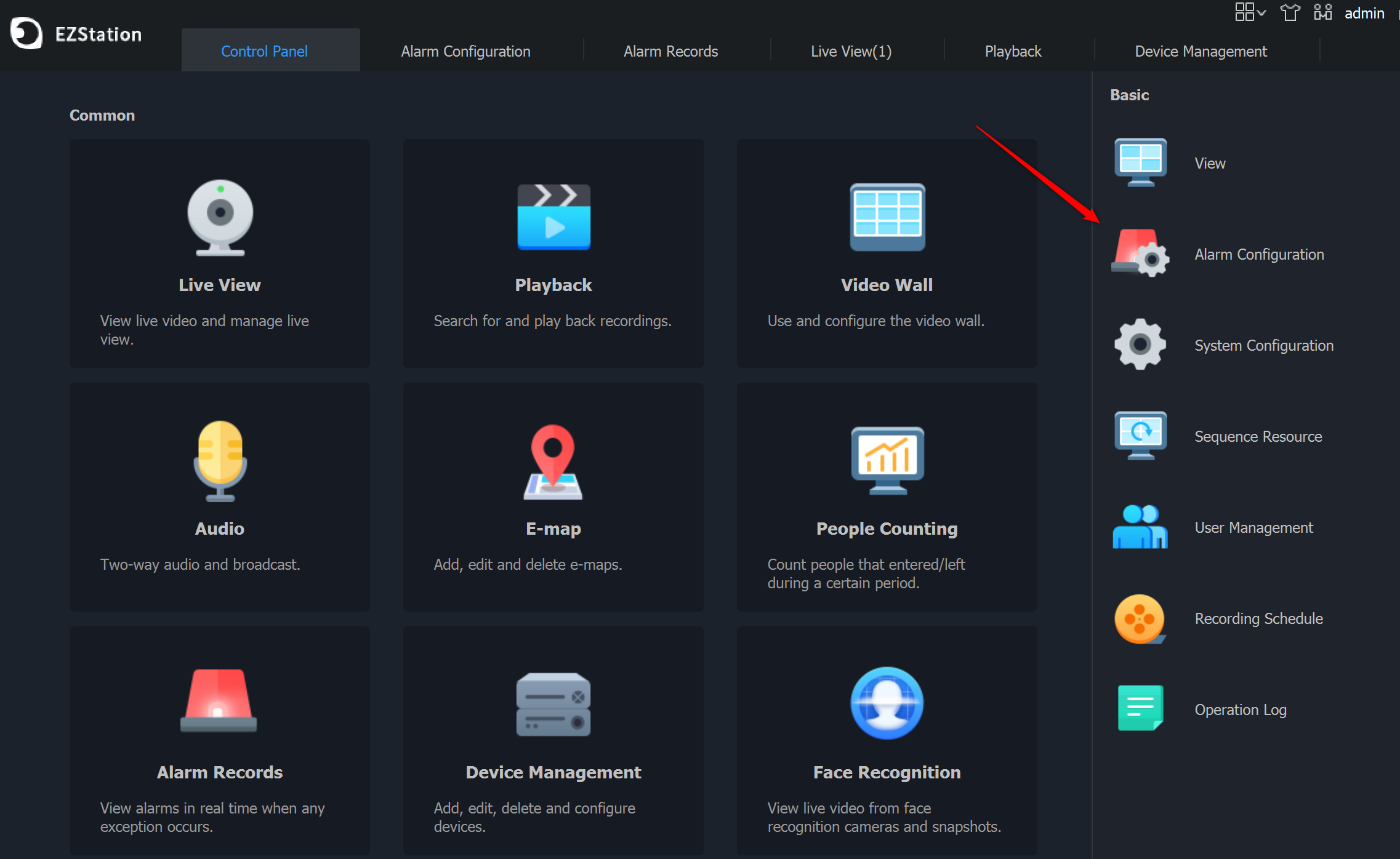Open the Alarm Records siren icon
This screenshot has width=1400, height=859.
pos(219,700)
